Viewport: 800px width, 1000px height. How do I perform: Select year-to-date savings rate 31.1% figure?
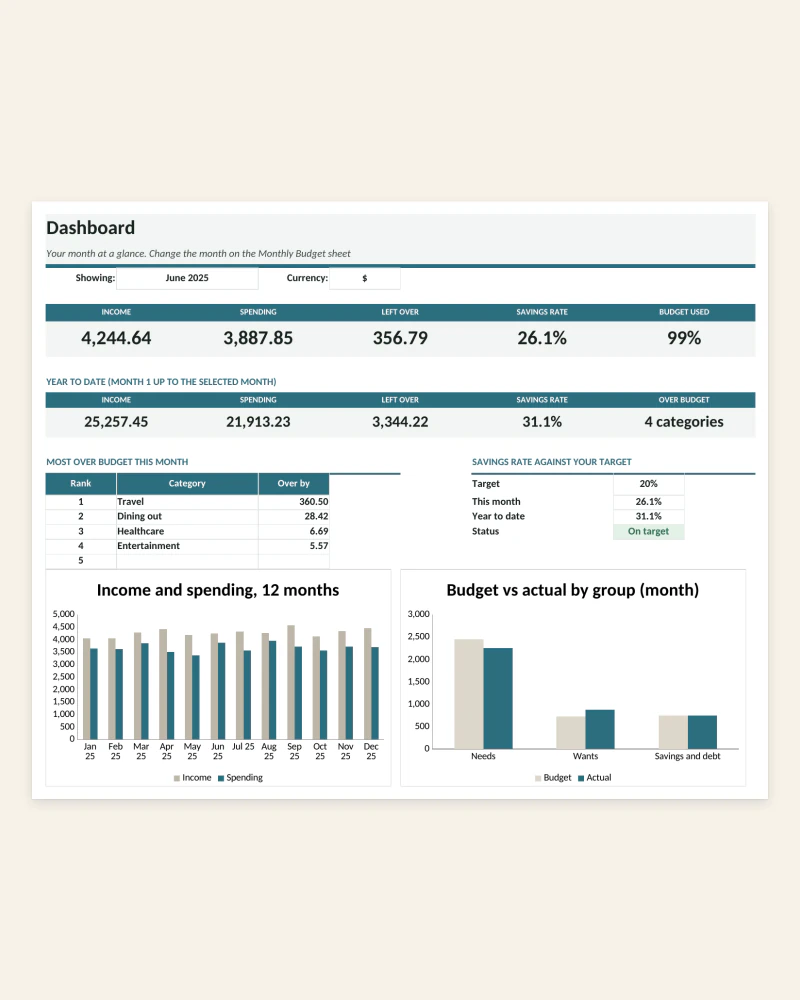pyautogui.click(x=542, y=422)
